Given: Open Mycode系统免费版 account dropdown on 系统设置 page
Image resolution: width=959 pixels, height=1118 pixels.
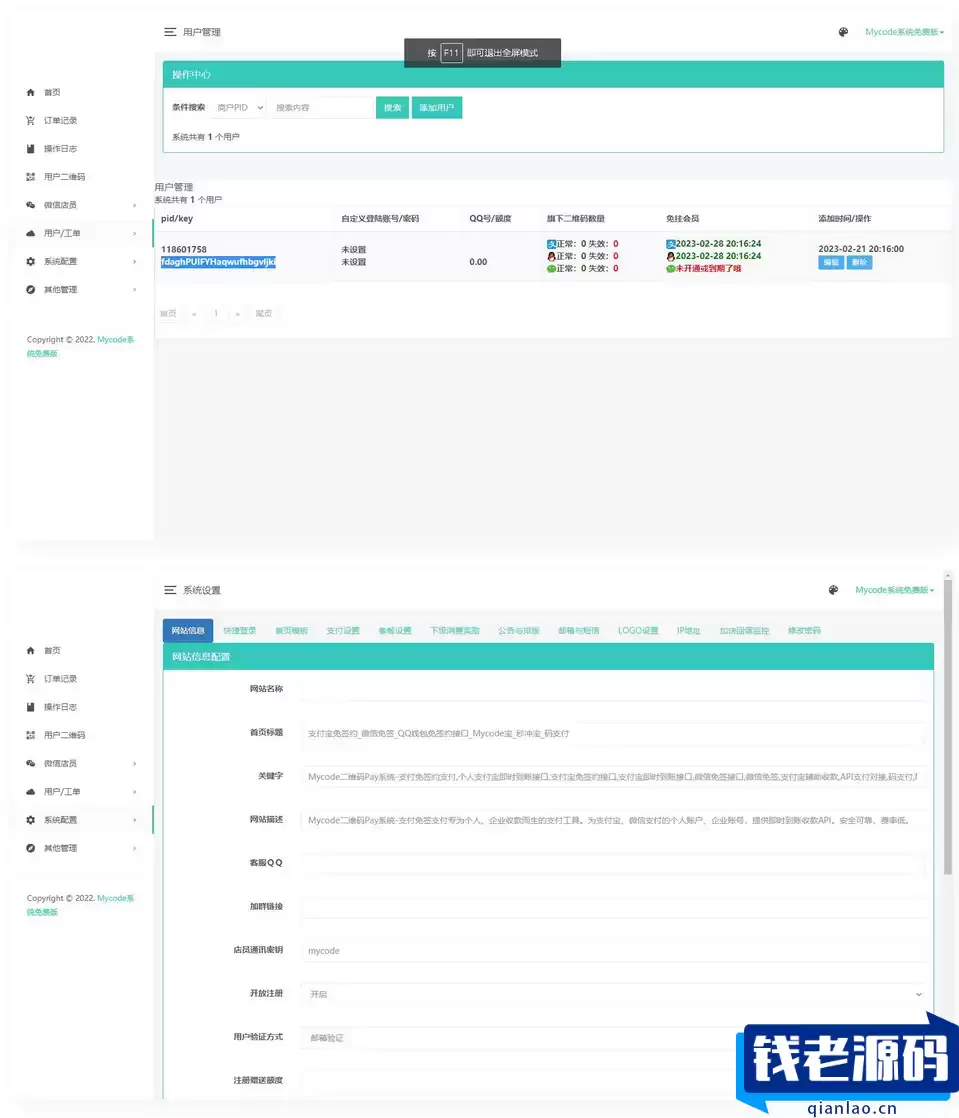Looking at the screenshot, I should tap(894, 590).
